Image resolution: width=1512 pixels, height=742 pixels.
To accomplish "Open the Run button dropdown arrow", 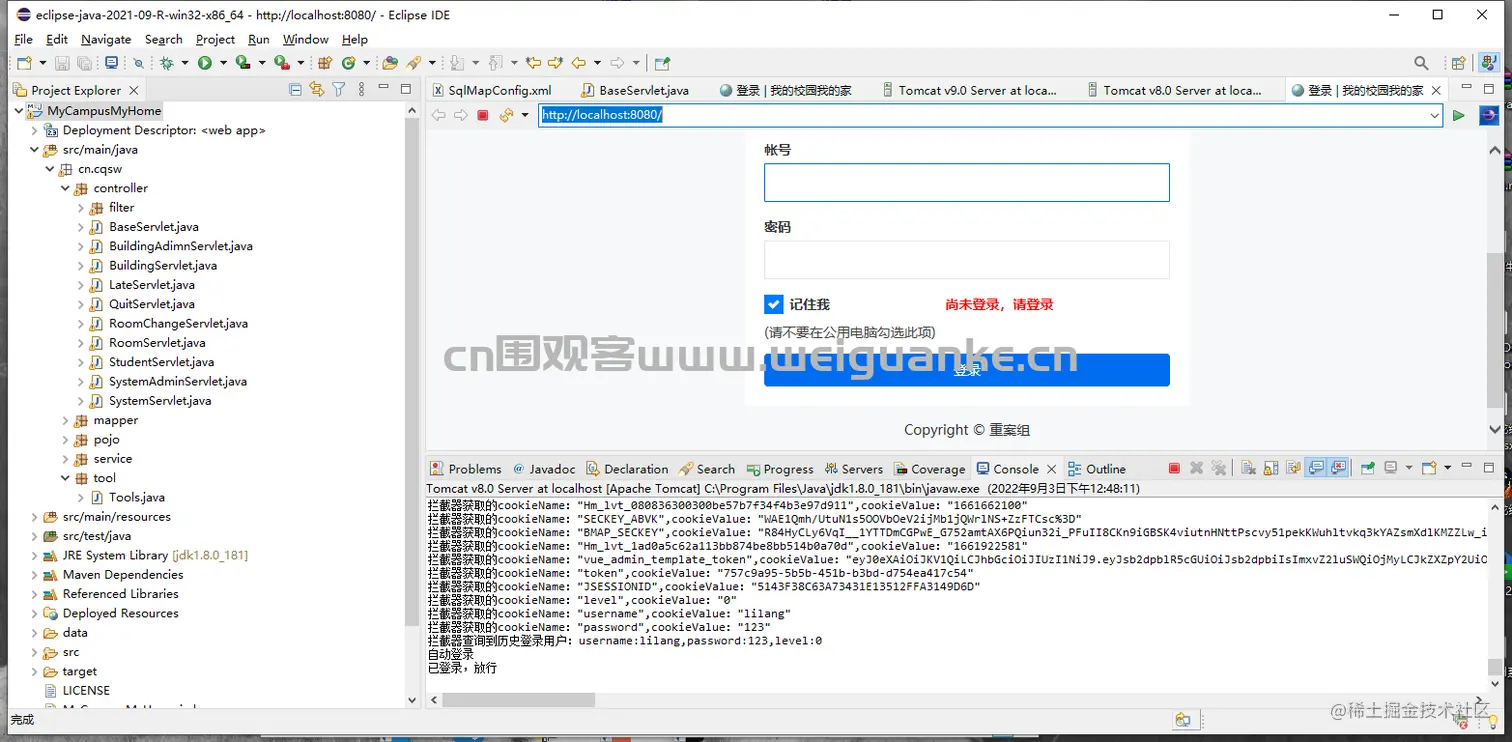I will pyautogui.click(x=223, y=62).
